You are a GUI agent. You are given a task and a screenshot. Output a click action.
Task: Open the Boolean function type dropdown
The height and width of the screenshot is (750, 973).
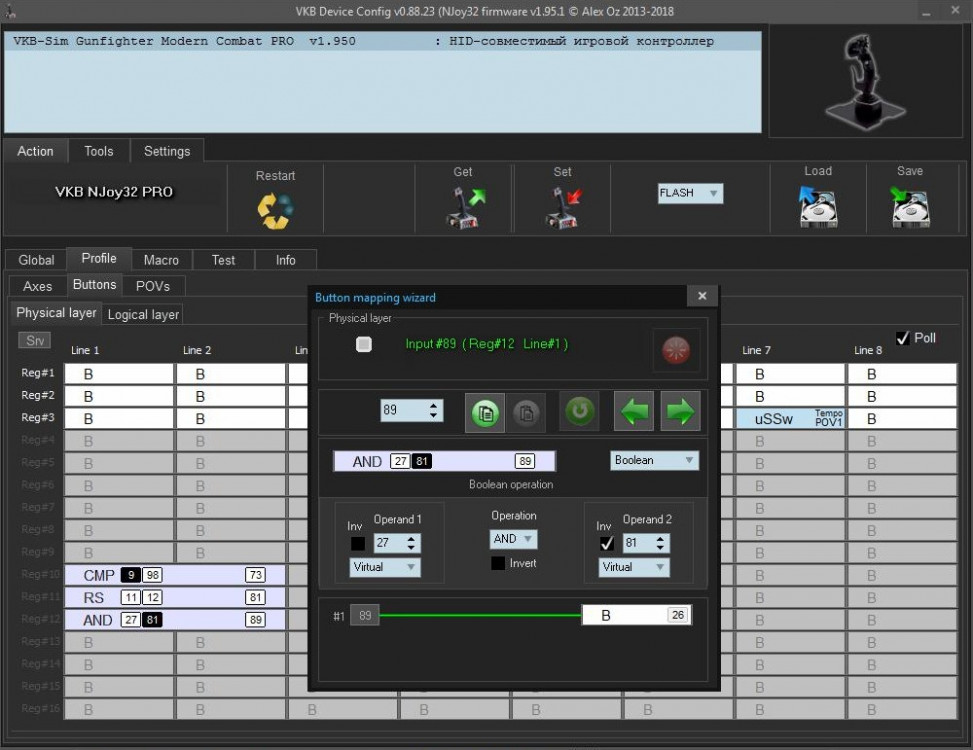(654, 461)
